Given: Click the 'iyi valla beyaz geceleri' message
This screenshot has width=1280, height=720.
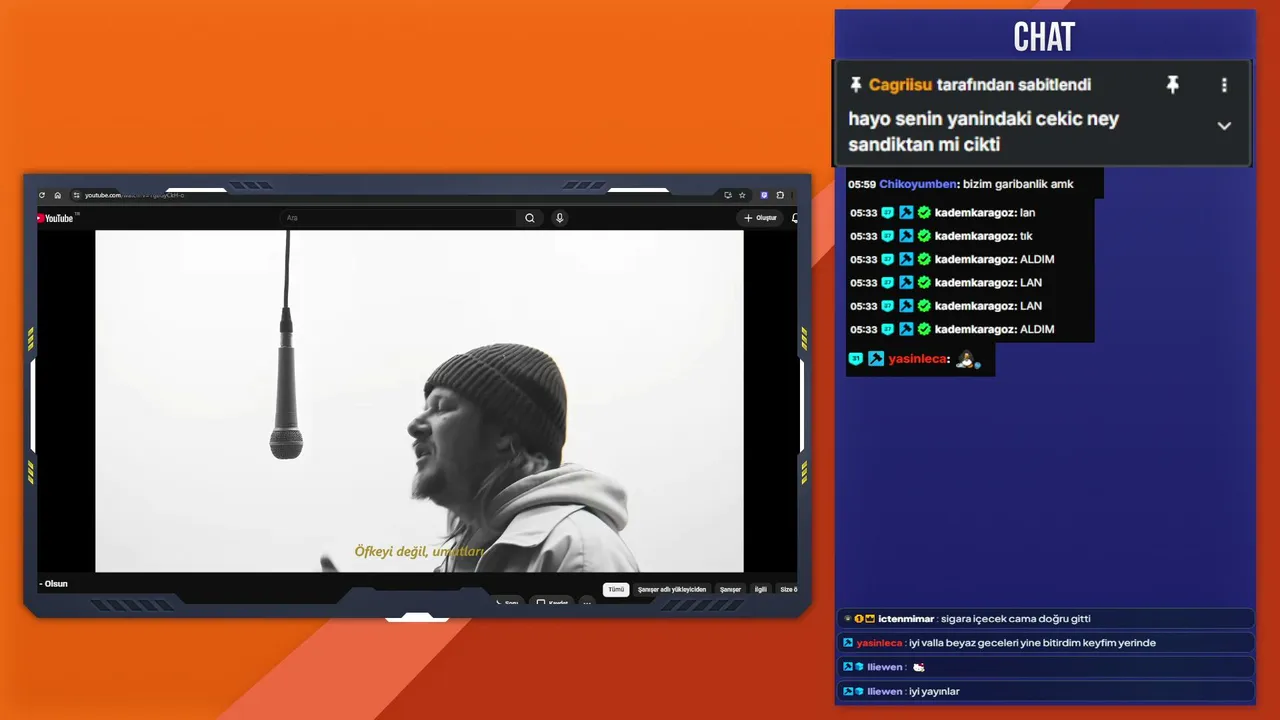Looking at the screenshot, I should pyautogui.click(x=1032, y=643).
